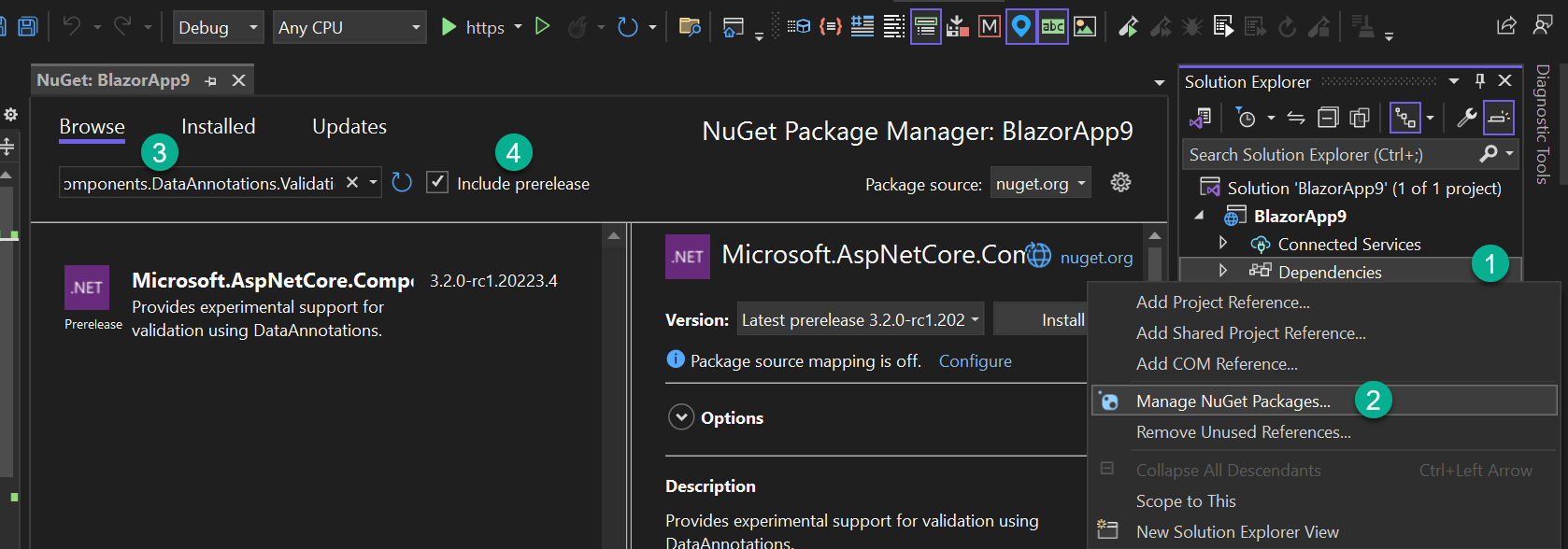Image resolution: width=1568 pixels, height=549 pixels.
Task: Click the red M toolbar icon
Action: pos(990,26)
